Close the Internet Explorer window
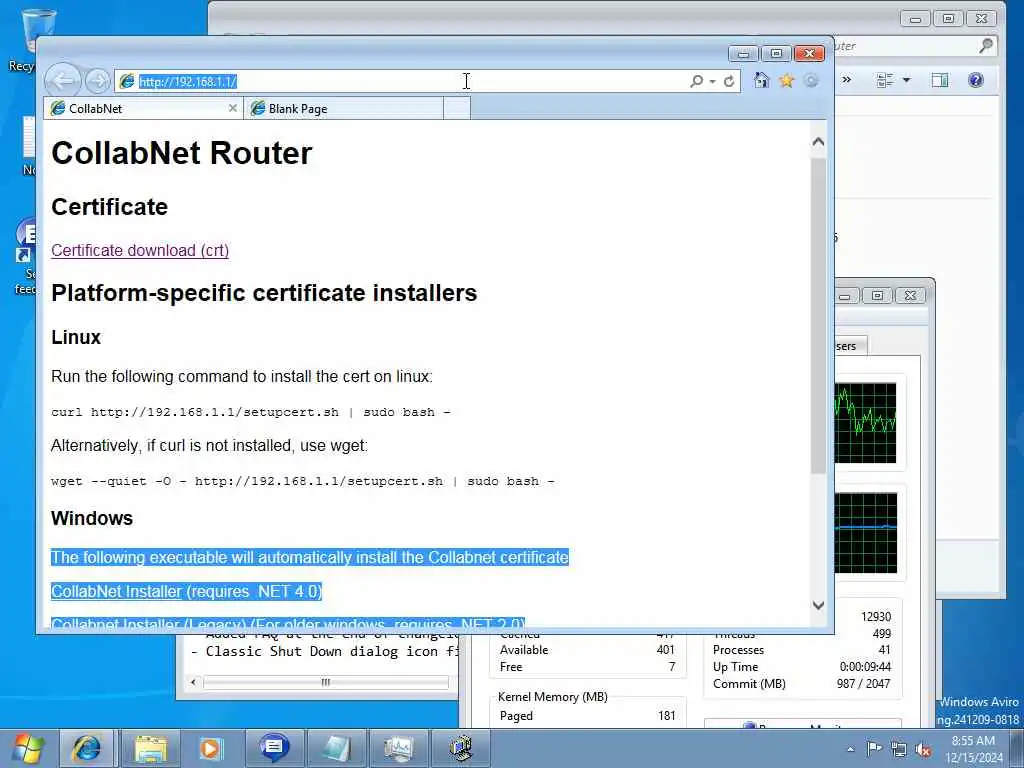The image size is (1024, 768). coord(809,54)
